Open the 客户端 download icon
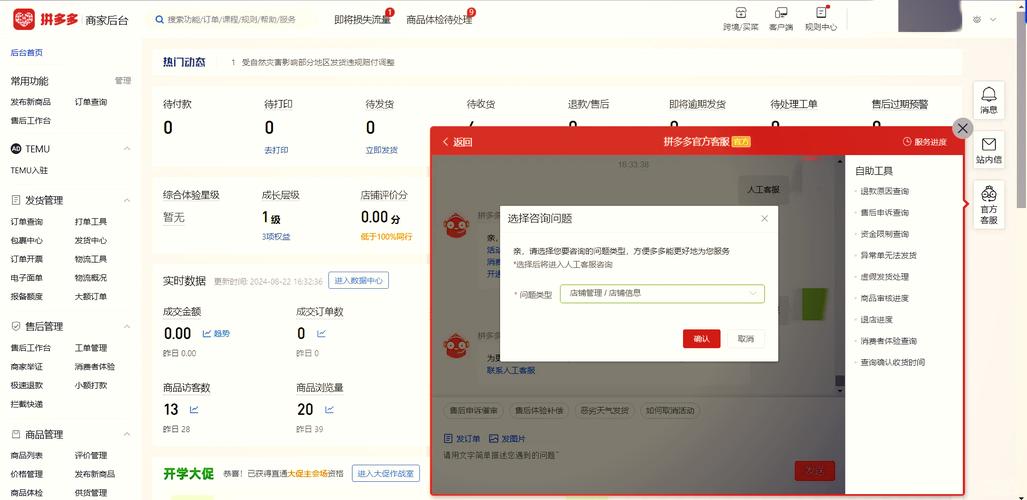Viewport: 1027px width, 500px height. pyautogui.click(x=781, y=12)
